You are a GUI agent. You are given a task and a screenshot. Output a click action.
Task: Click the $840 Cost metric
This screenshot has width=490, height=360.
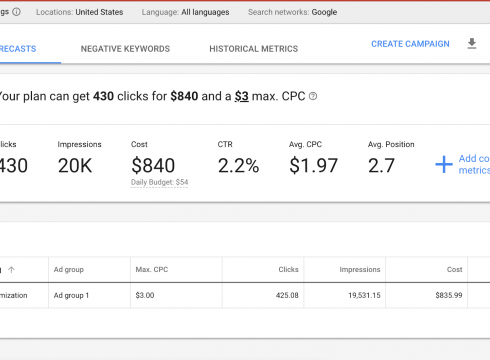pyautogui.click(x=153, y=166)
